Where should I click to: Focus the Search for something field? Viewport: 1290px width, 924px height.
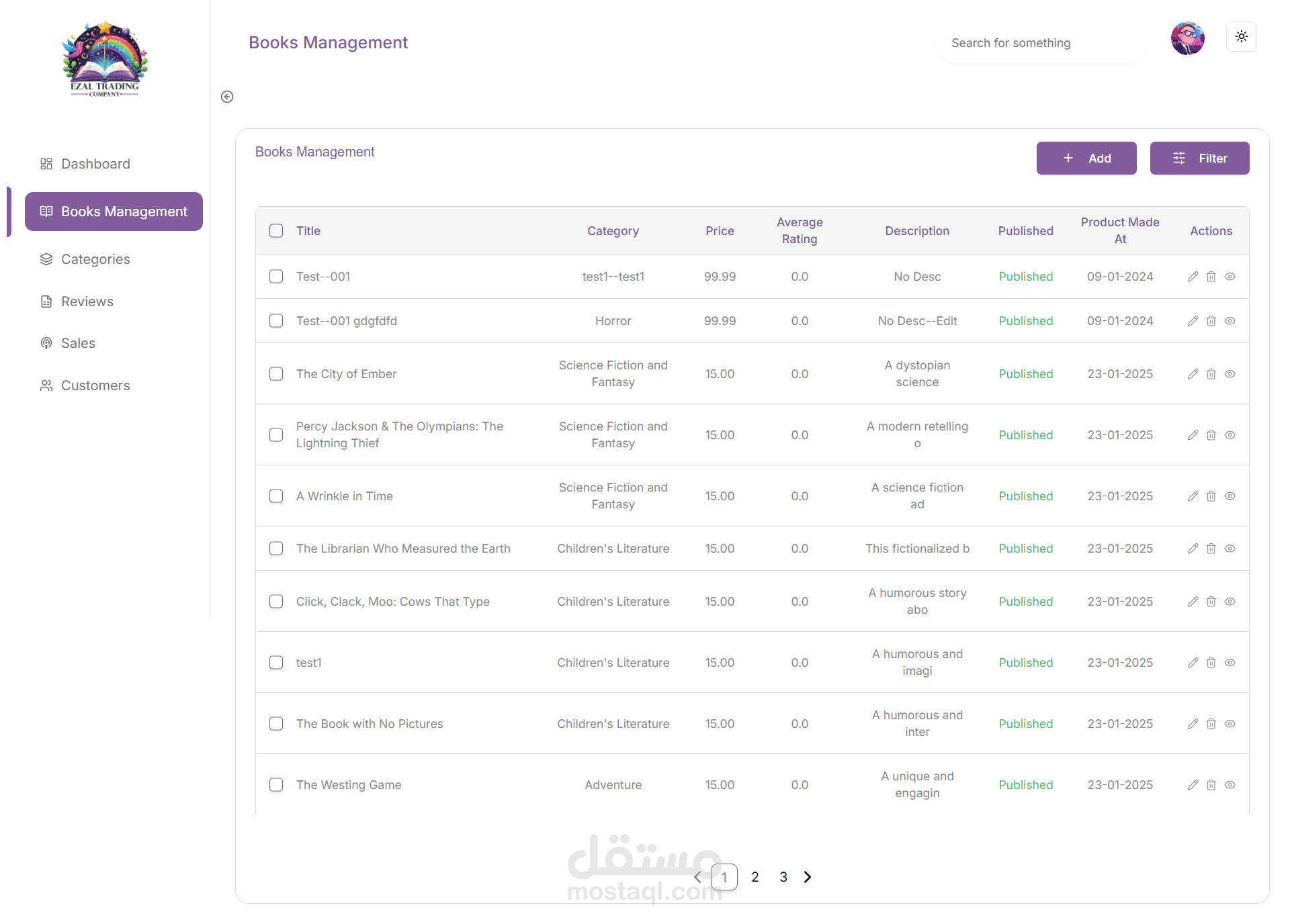1040,43
